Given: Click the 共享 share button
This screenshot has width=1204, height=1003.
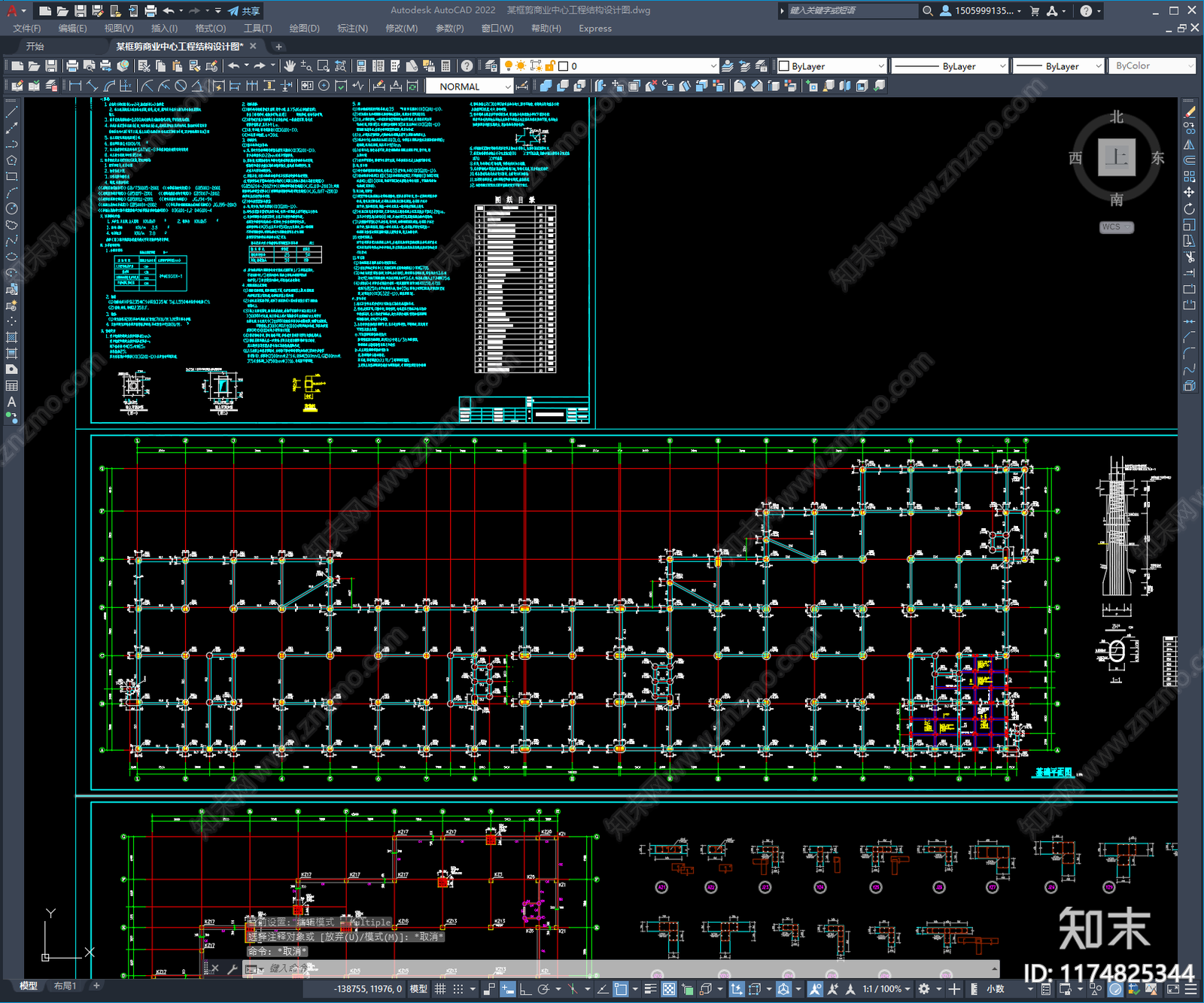Looking at the screenshot, I should [x=244, y=11].
